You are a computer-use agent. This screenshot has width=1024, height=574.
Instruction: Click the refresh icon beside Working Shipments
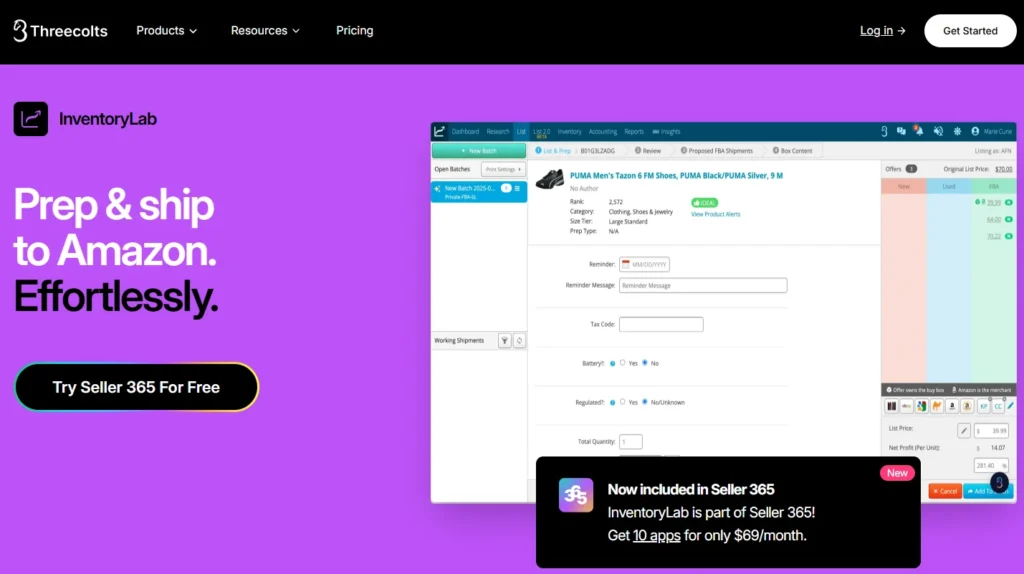[519, 341]
